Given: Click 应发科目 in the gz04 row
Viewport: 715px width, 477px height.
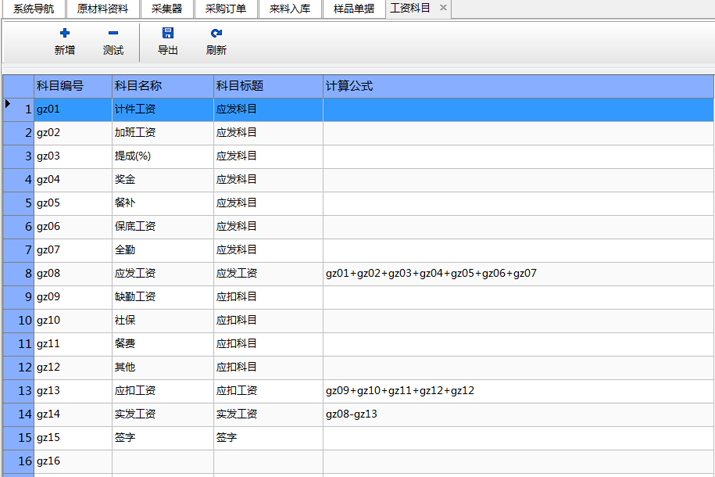Looking at the screenshot, I should coord(268,180).
